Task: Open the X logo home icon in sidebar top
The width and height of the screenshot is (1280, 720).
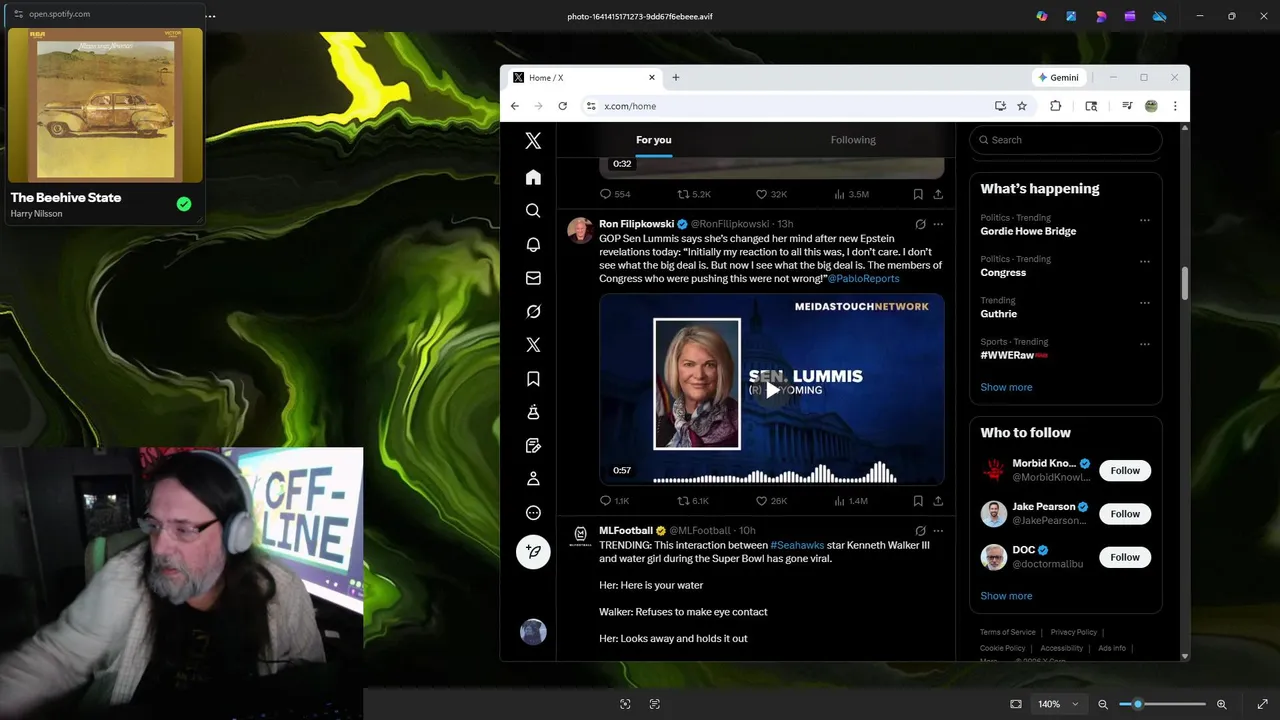Action: (533, 141)
